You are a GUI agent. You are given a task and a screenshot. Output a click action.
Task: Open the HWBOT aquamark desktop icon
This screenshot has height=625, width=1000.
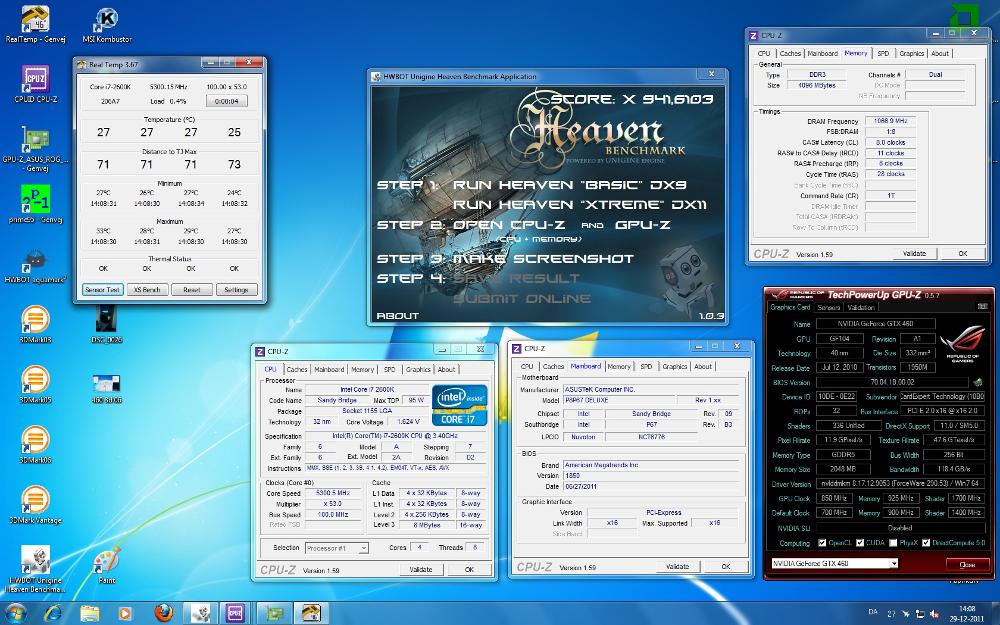tap(35, 265)
